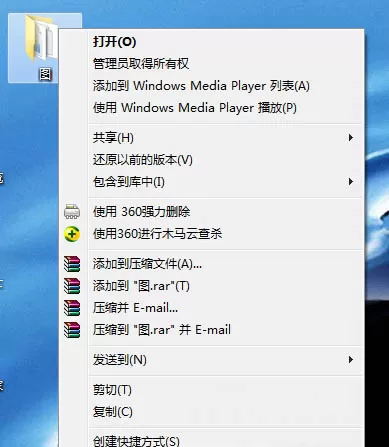Choose 使用 Windows Media Player 播放(P)
The width and height of the screenshot is (389, 447).
coord(195,108)
